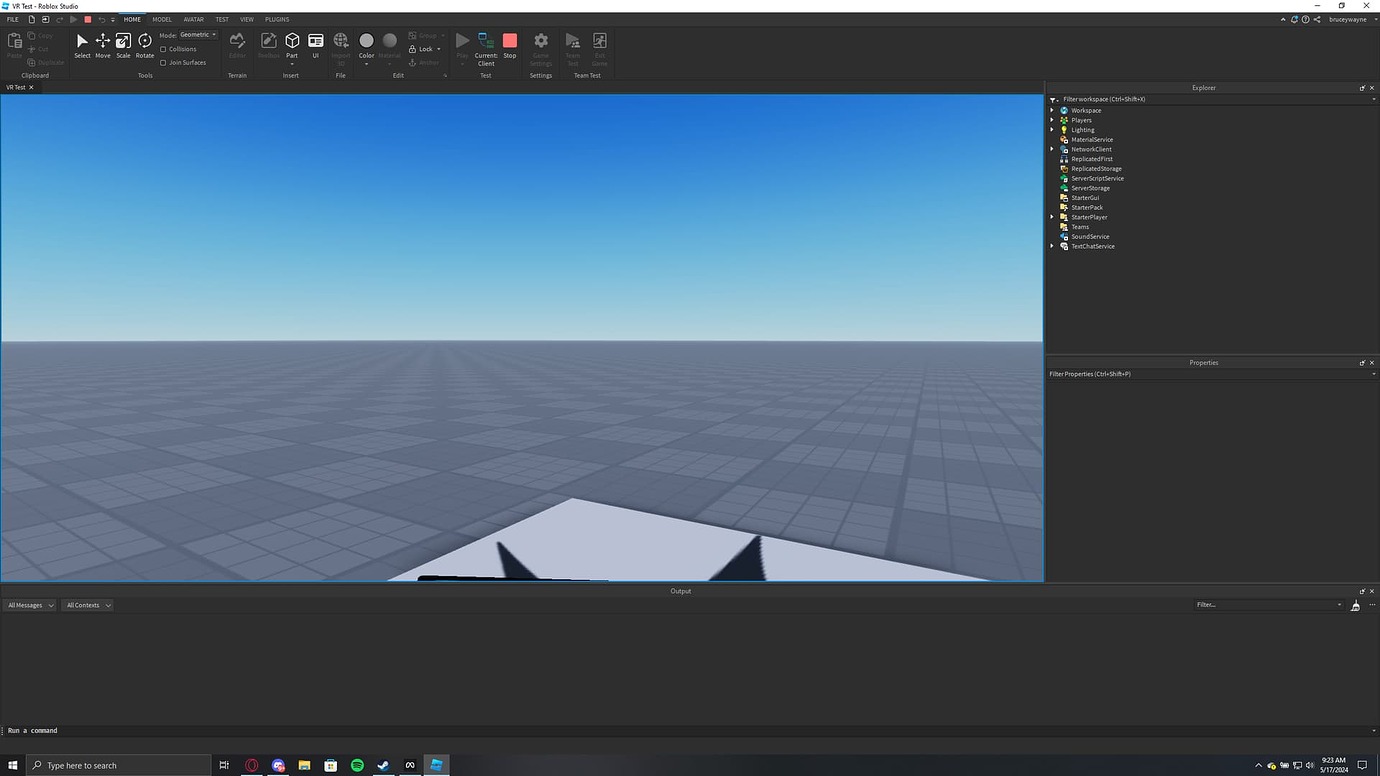This screenshot has width=1380, height=776.
Task: Expand the StarterPlayer tree item
Action: (x=1052, y=217)
